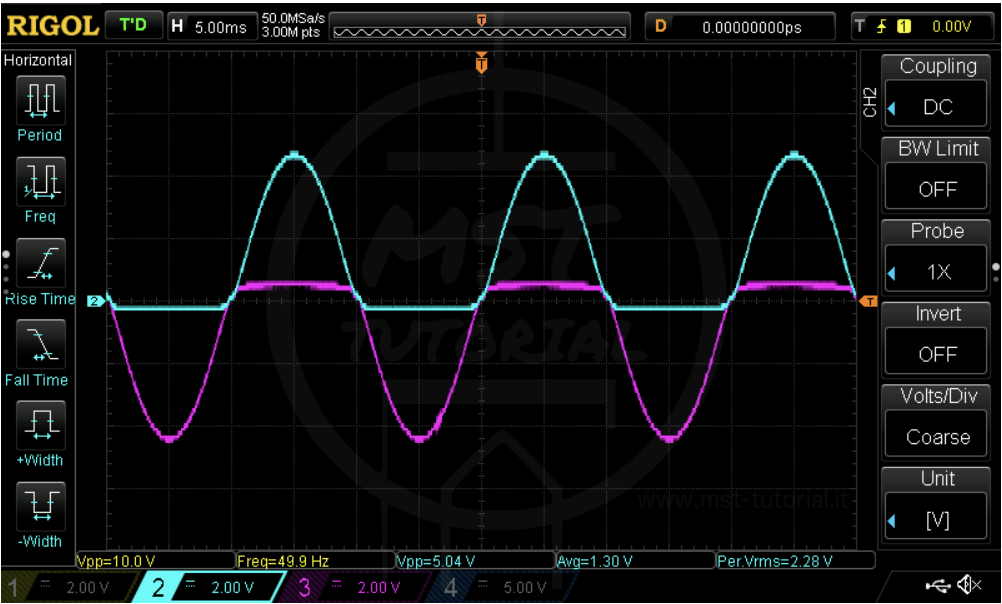Expand the Unit [V] selector

click(937, 520)
